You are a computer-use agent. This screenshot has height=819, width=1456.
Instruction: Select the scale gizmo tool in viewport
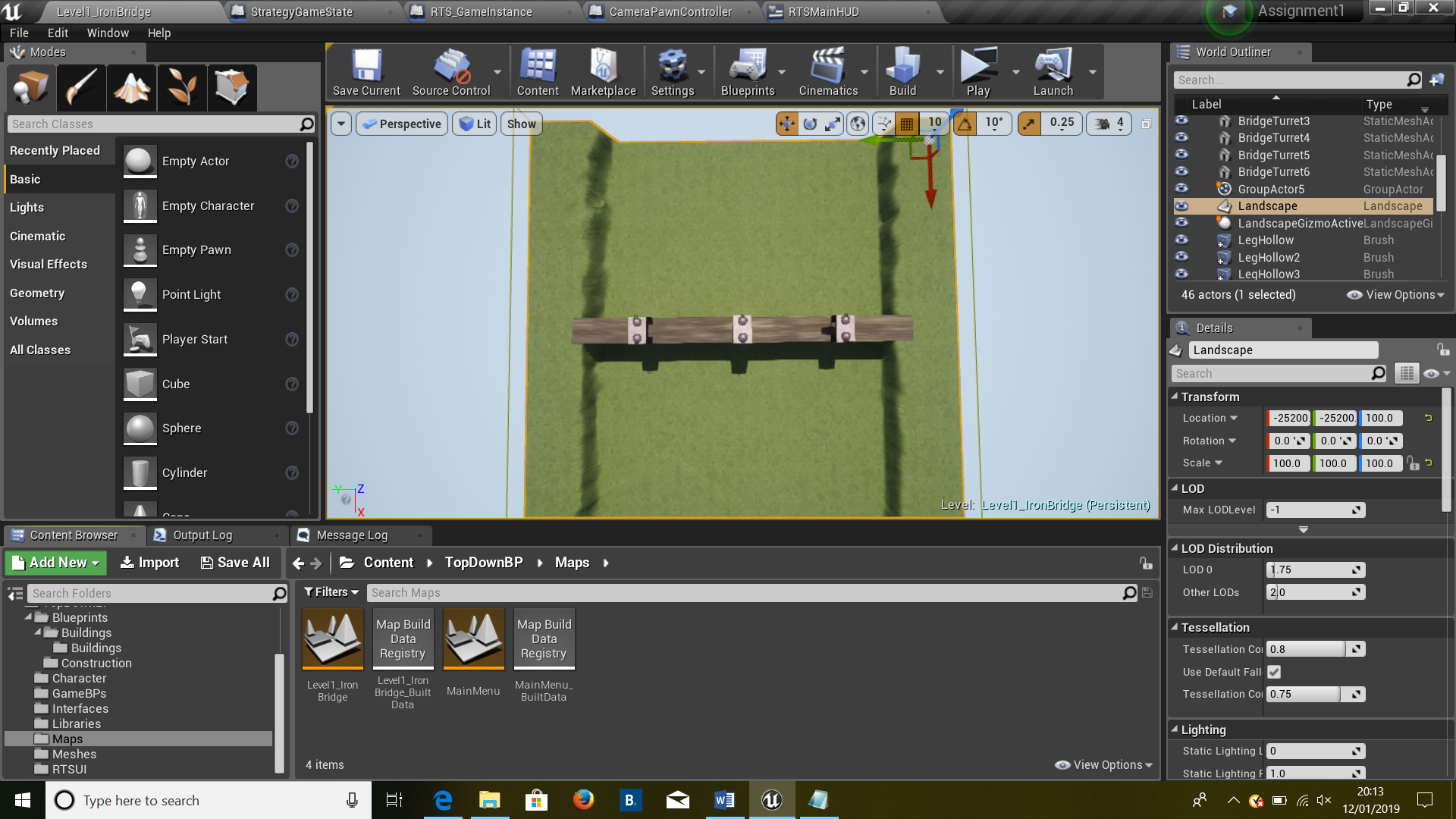833,124
